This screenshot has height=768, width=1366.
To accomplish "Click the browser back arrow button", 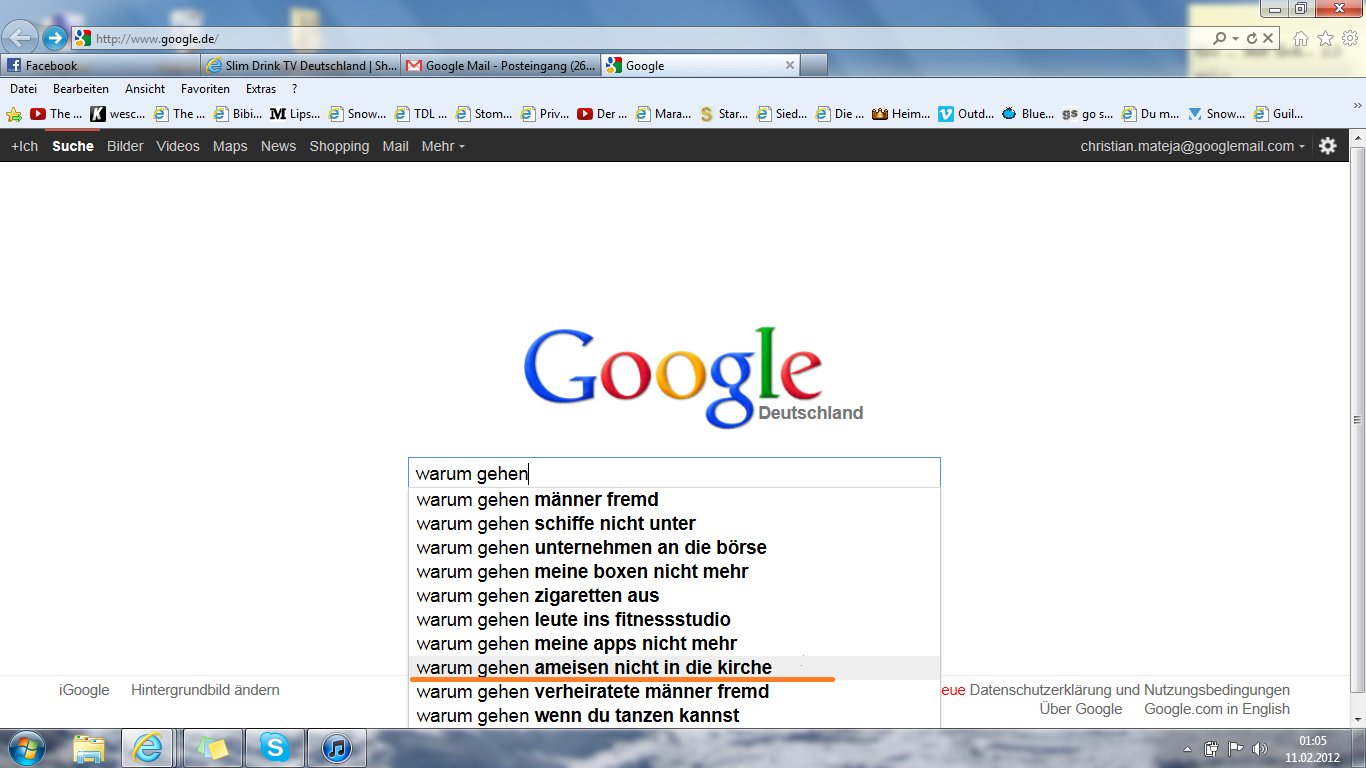I will 19,38.
